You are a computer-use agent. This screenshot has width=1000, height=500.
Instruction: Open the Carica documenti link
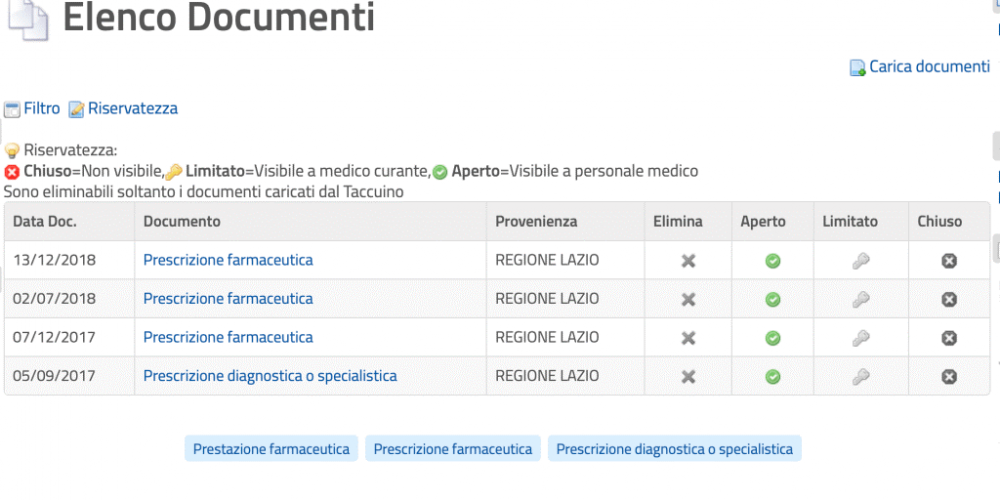[x=929, y=66]
